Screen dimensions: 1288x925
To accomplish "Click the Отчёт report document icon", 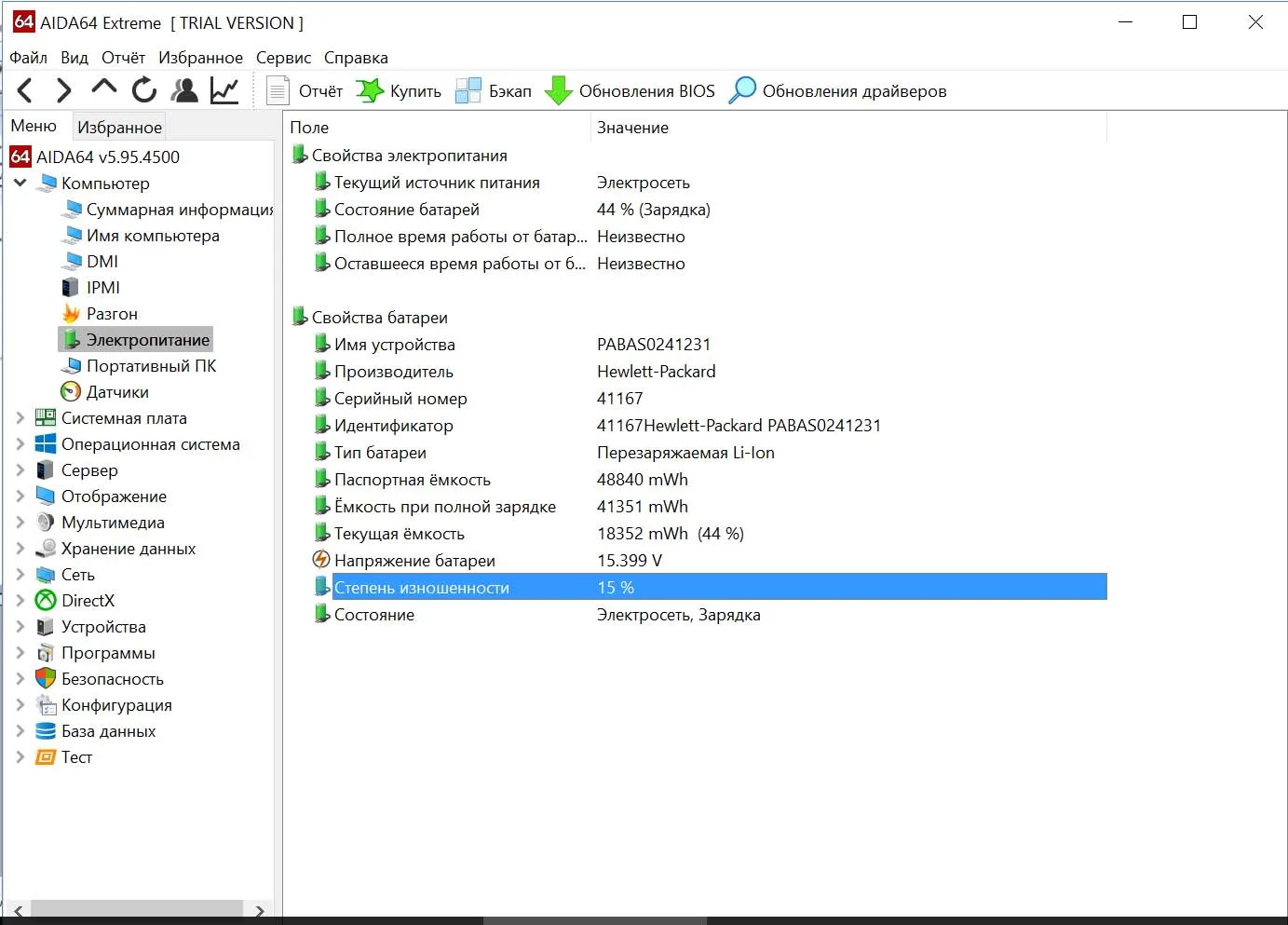I will [278, 90].
